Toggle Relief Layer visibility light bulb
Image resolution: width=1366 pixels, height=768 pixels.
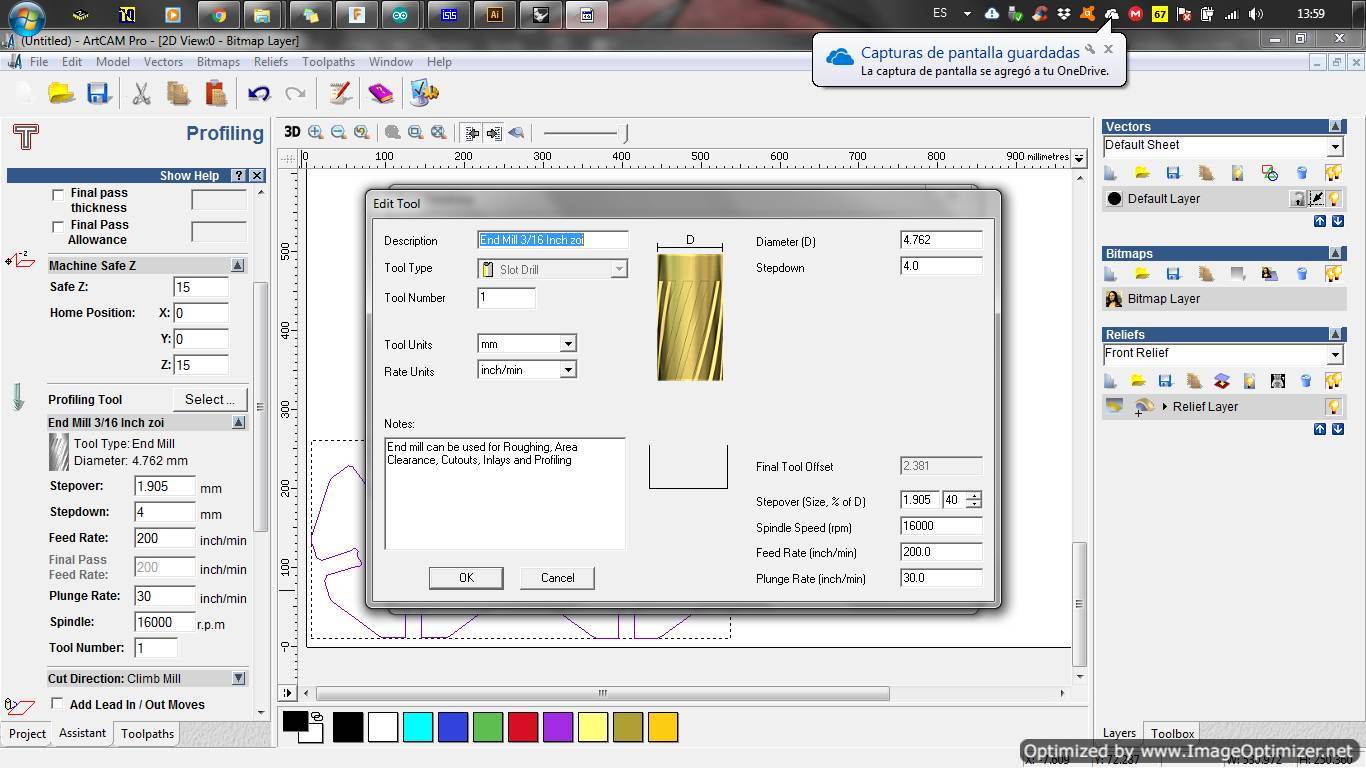(1334, 407)
